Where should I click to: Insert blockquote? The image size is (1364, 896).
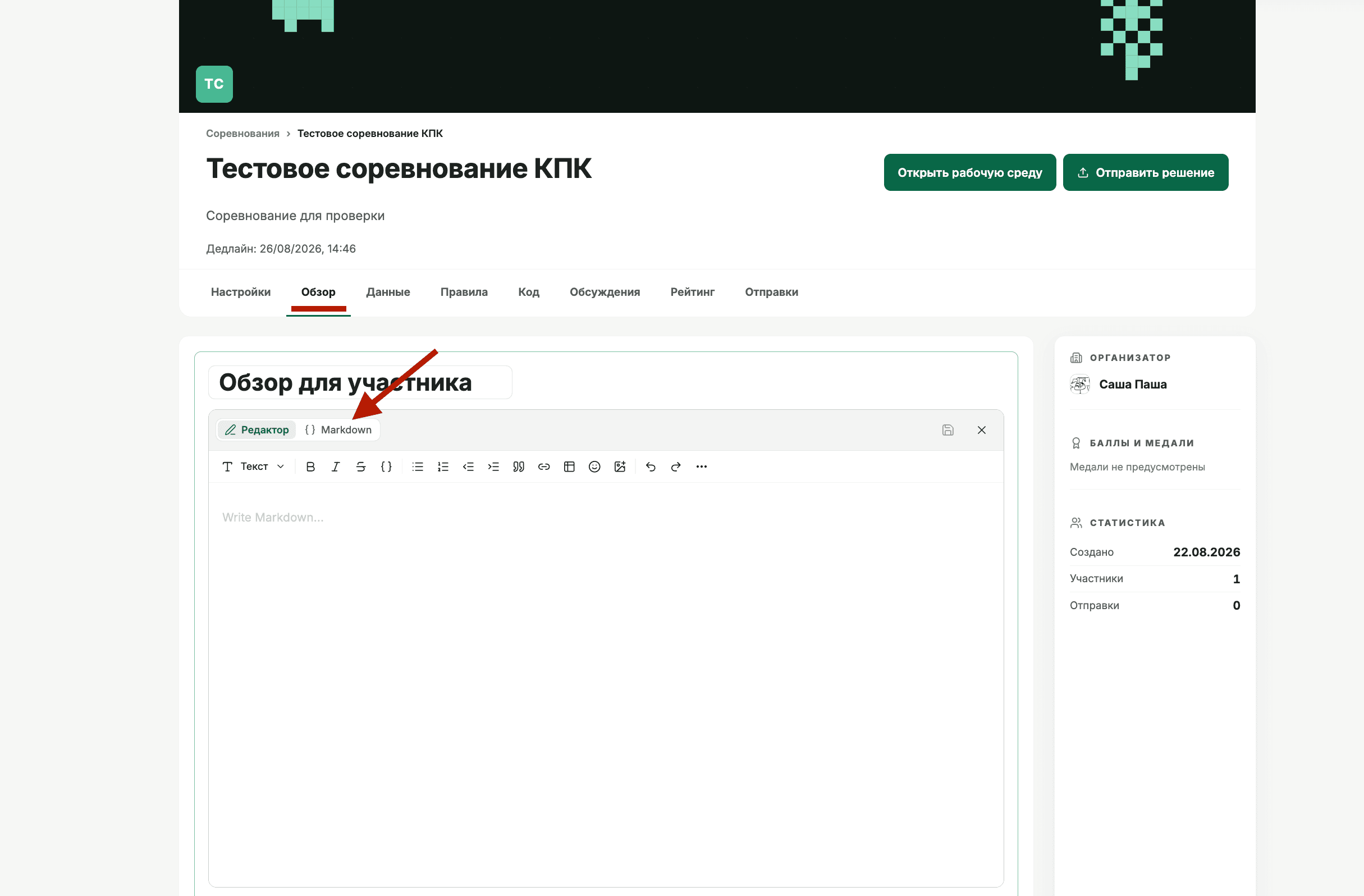click(519, 467)
